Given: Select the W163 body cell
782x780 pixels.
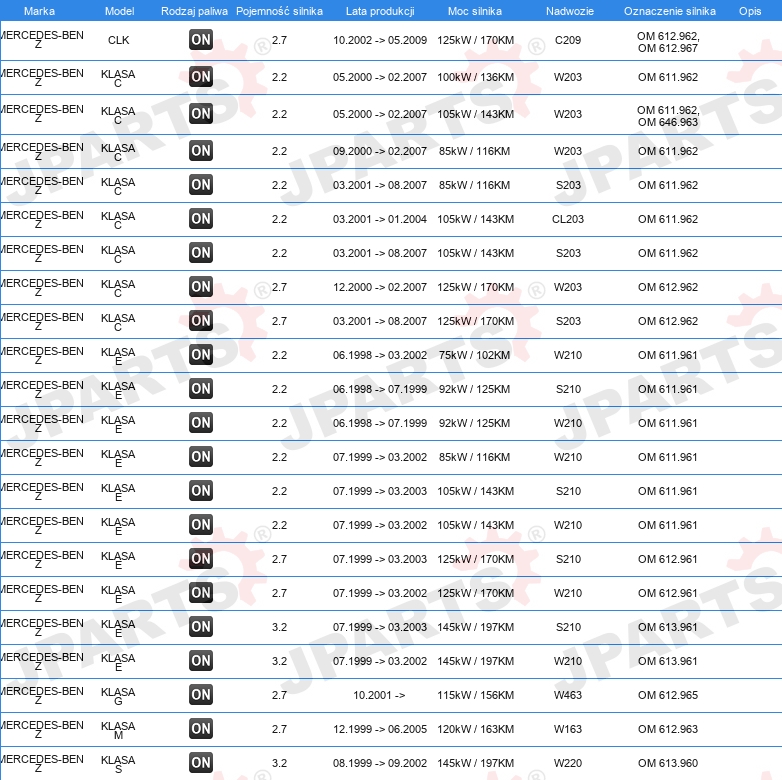Looking at the screenshot, I should (x=568, y=729).
